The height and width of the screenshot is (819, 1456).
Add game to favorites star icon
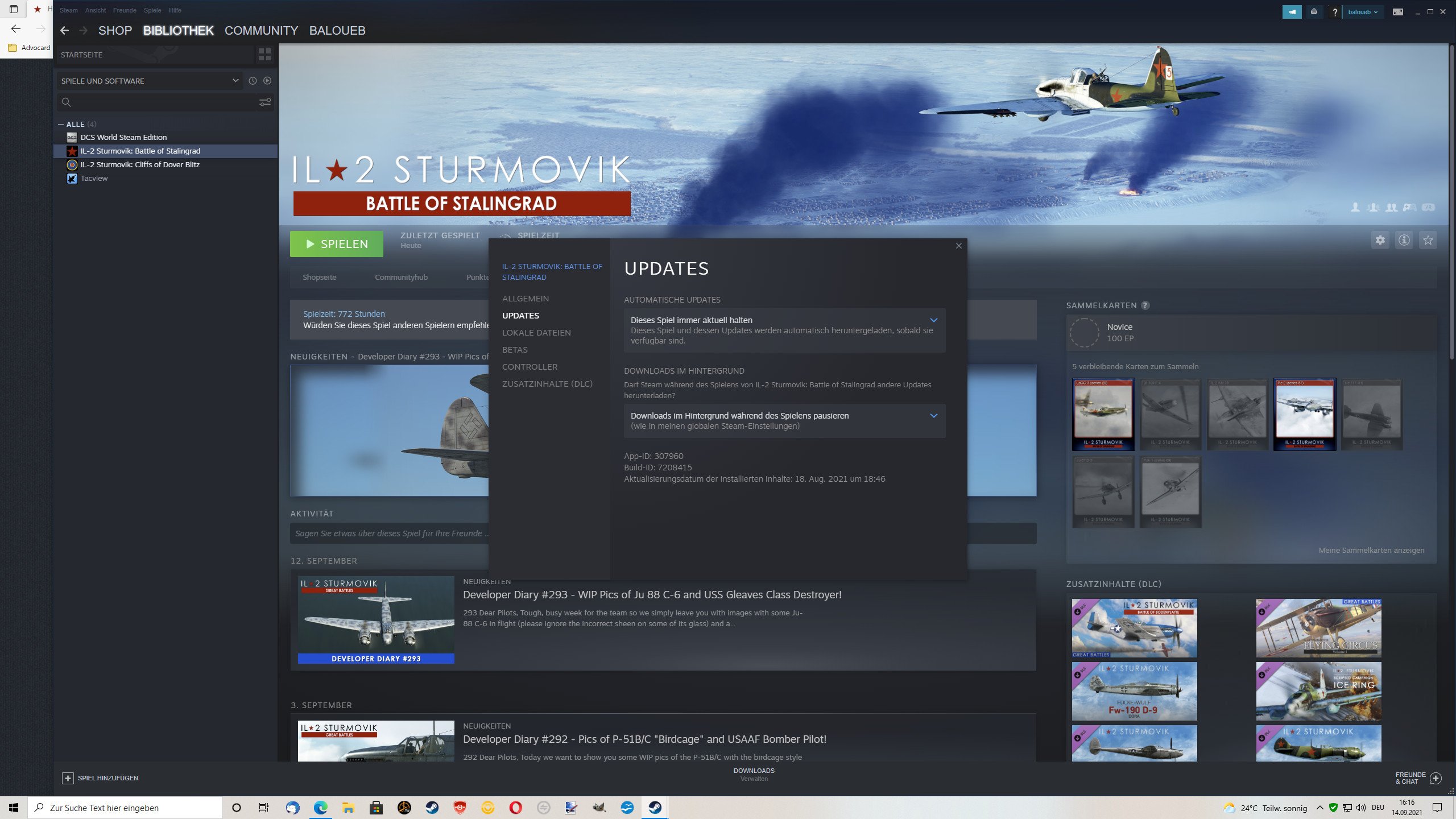[1428, 240]
